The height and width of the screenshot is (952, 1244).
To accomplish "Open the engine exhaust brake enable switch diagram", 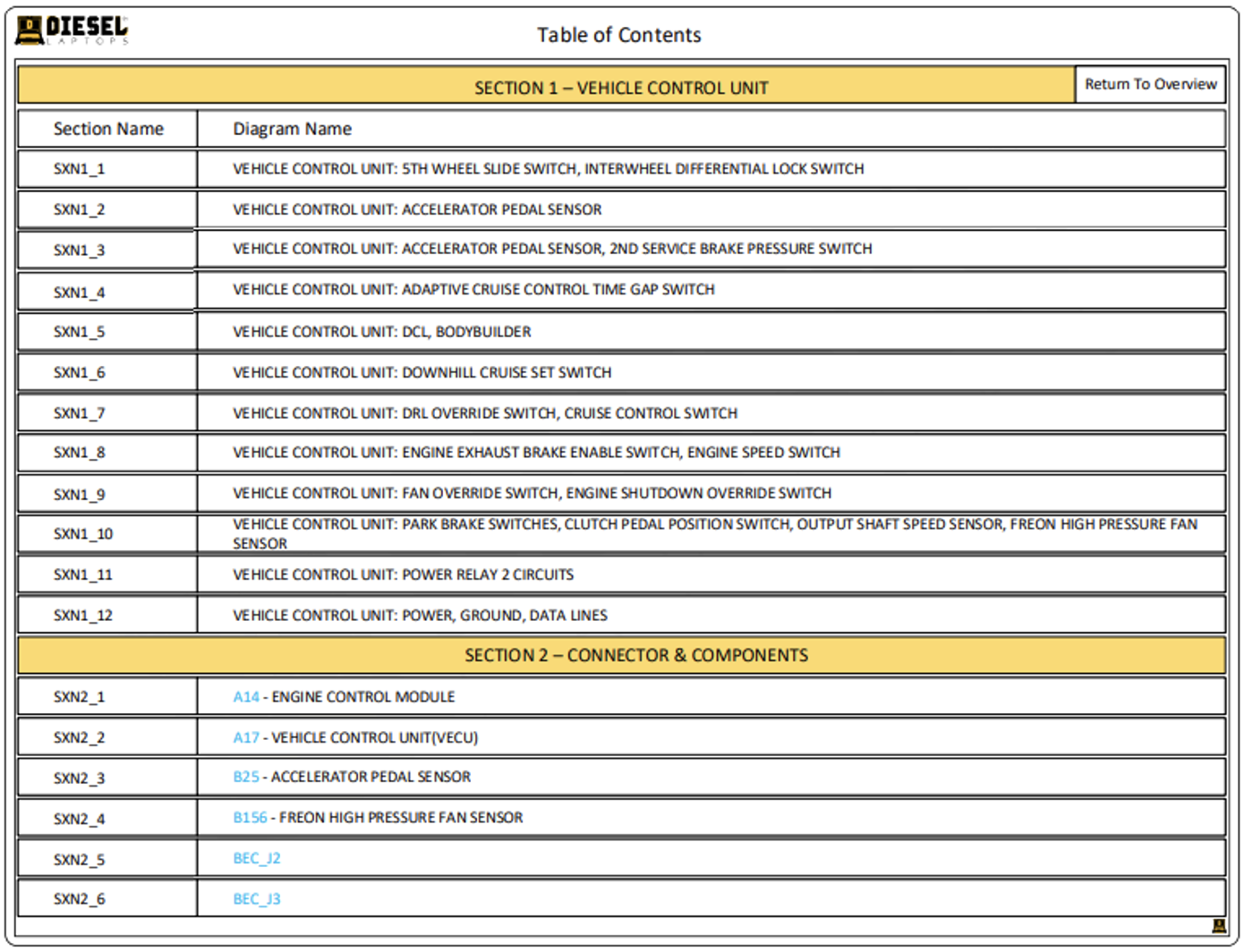I will (x=536, y=453).
